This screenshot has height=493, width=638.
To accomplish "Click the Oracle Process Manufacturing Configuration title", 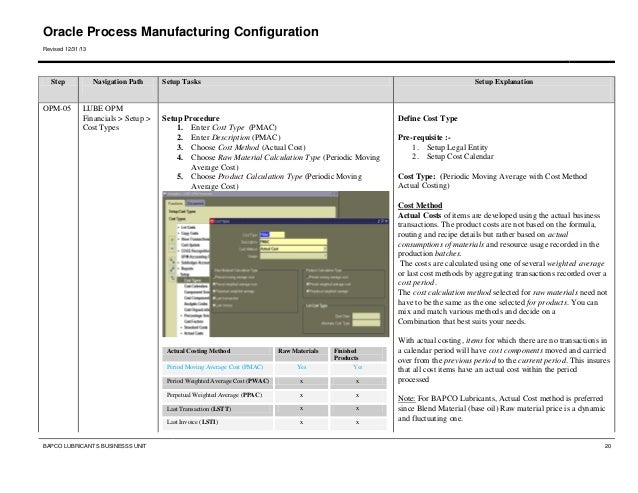I will click(x=181, y=32).
